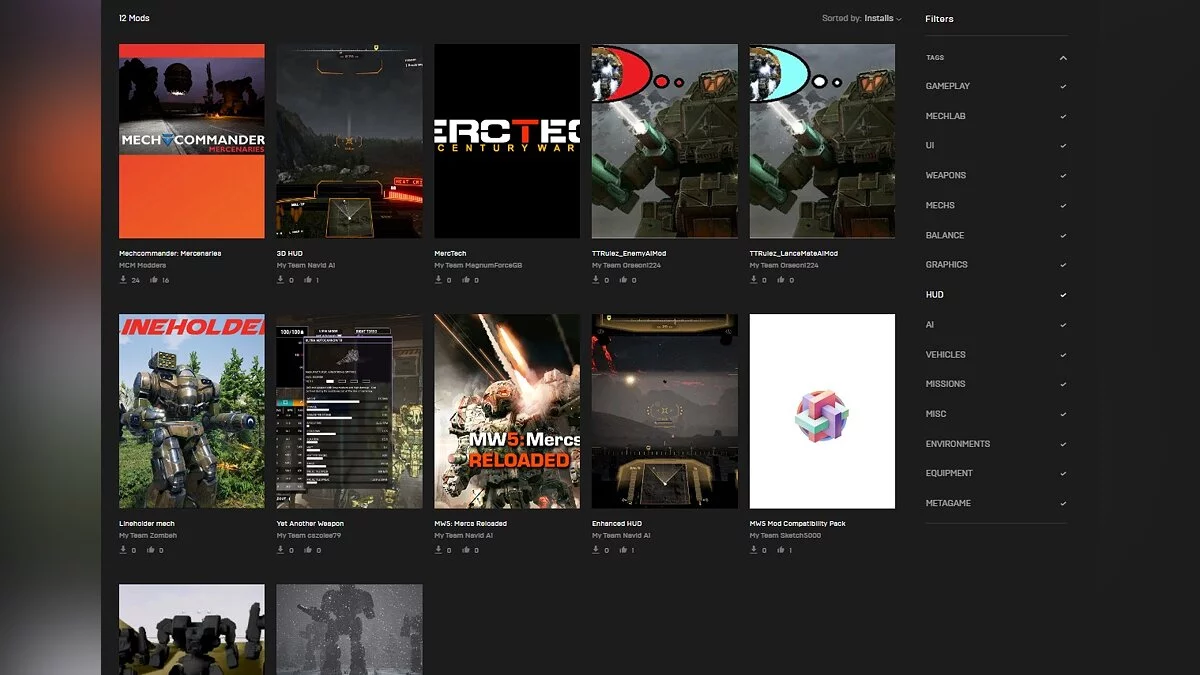Toggle the AI tag checkmark
1200x675 pixels.
1063,325
